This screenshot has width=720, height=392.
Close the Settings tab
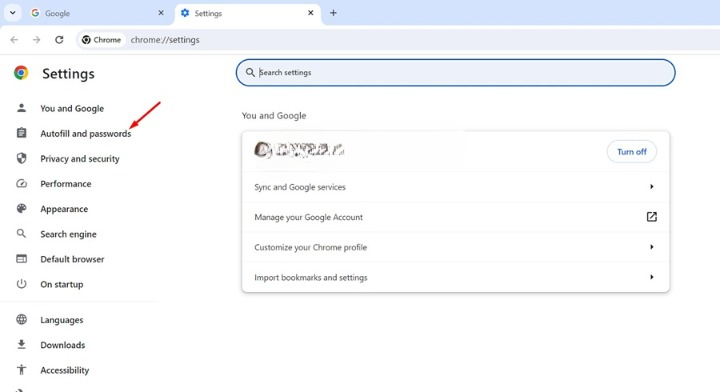coord(310,13)
